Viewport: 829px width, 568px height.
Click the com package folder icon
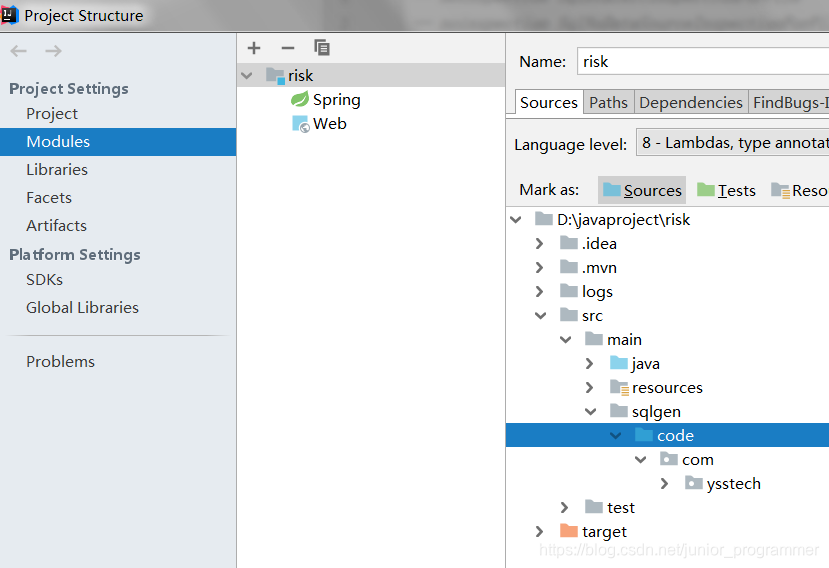(668, 459)
